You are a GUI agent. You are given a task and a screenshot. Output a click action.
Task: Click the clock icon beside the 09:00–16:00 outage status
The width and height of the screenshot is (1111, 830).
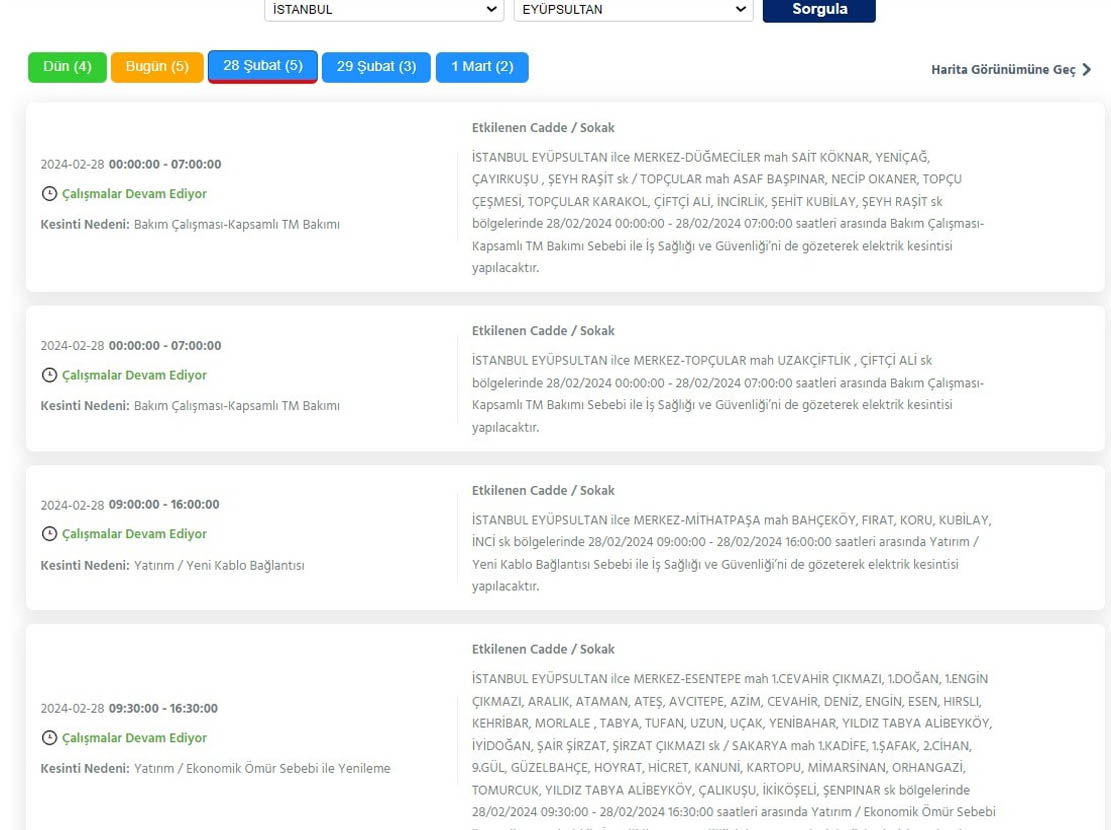(49, 534)
